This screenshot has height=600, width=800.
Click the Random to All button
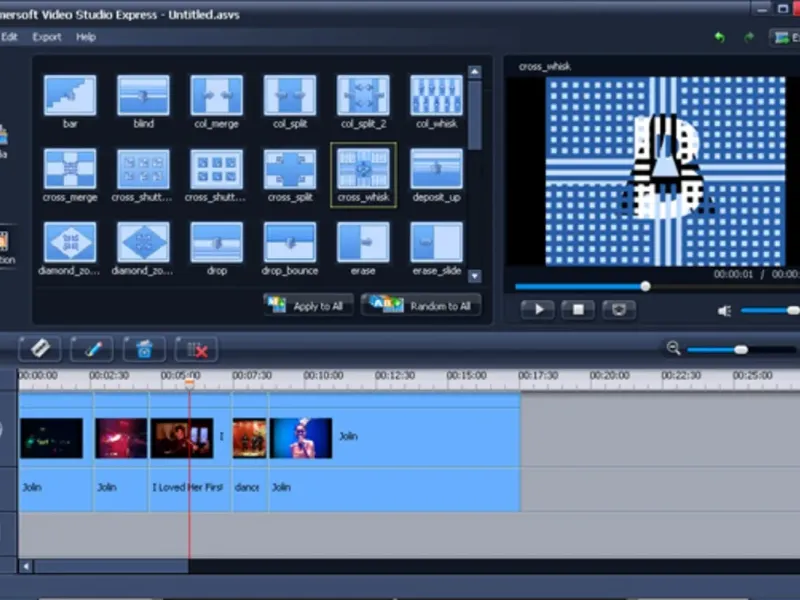coord(421,305)
